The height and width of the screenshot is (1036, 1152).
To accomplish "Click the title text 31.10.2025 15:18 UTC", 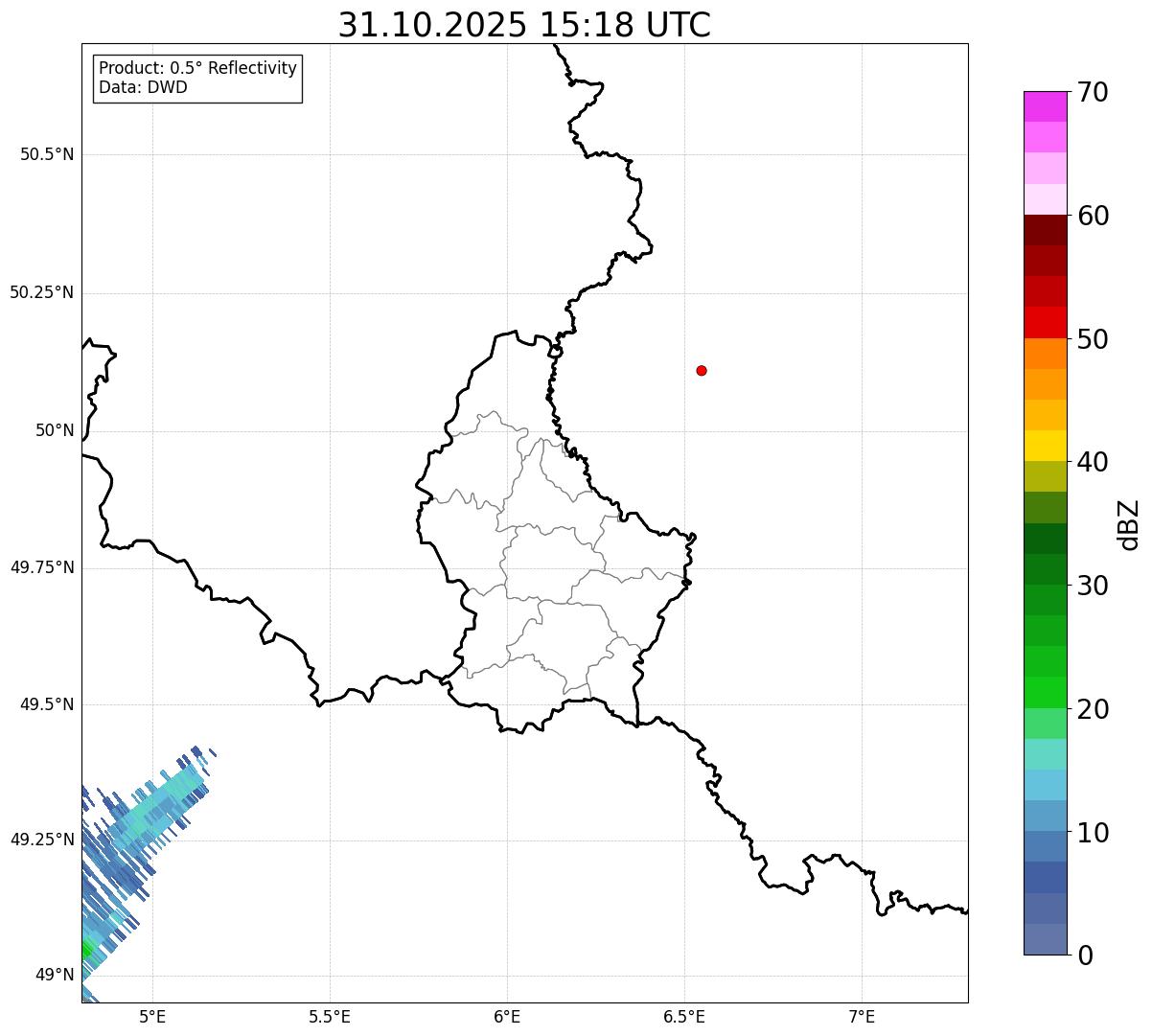I will pyautogui.click(x=524, y=25).
